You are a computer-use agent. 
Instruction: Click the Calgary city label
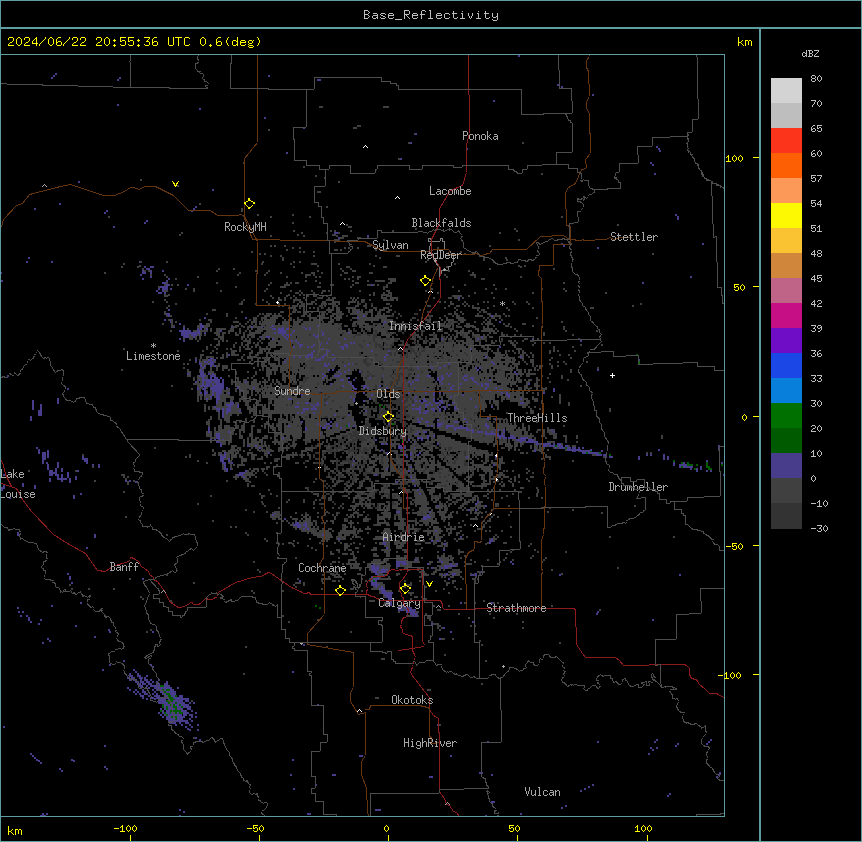[399, 603]
